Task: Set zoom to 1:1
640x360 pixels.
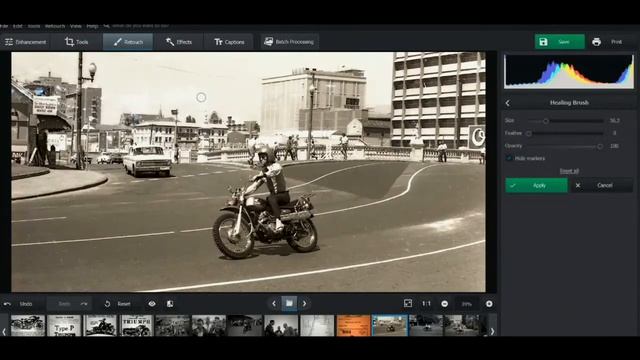Action: [x=427, y=304]
